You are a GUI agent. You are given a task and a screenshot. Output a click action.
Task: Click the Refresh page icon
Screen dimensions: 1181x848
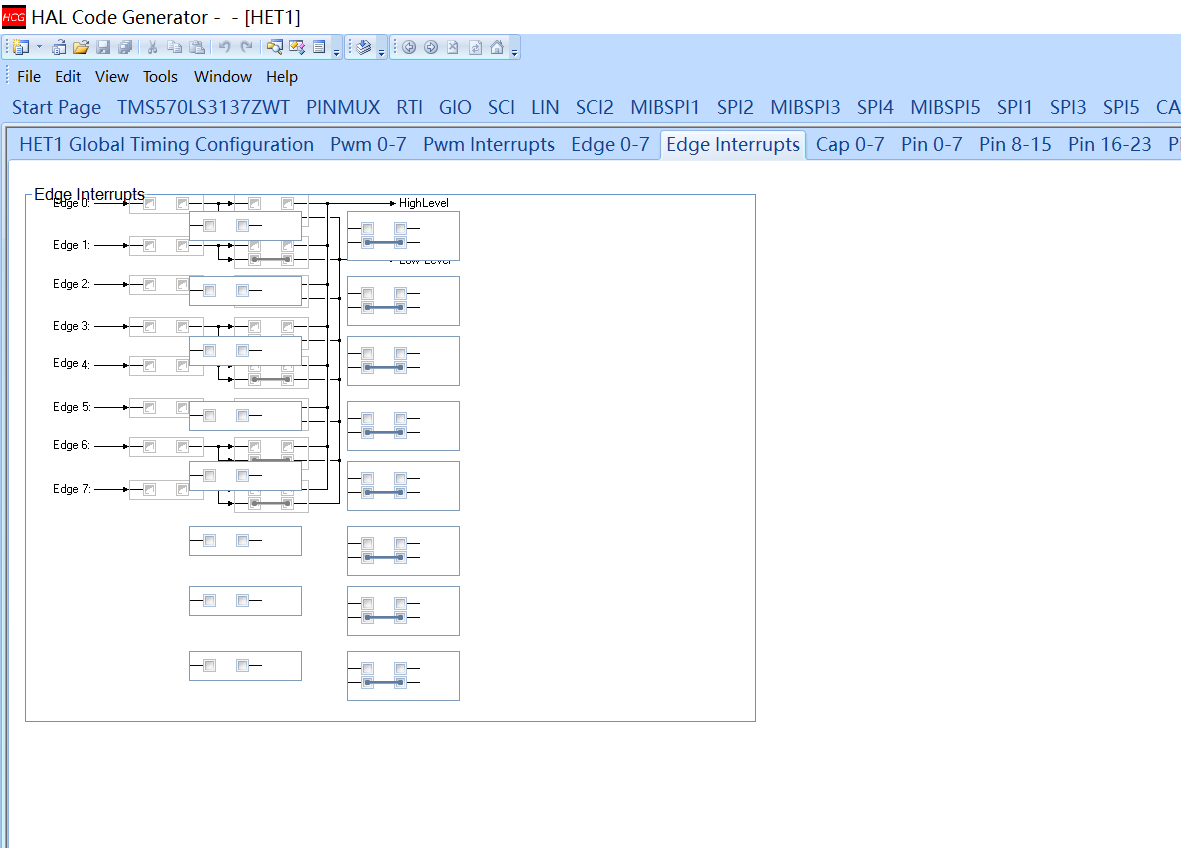pos(475,47)
